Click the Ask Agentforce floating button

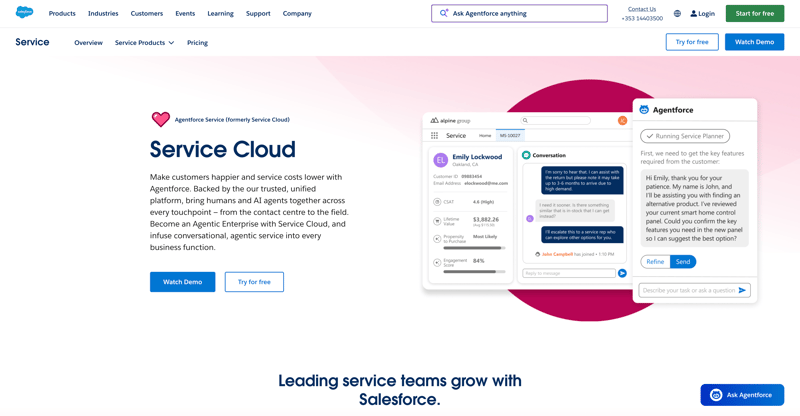click(742, 395)
